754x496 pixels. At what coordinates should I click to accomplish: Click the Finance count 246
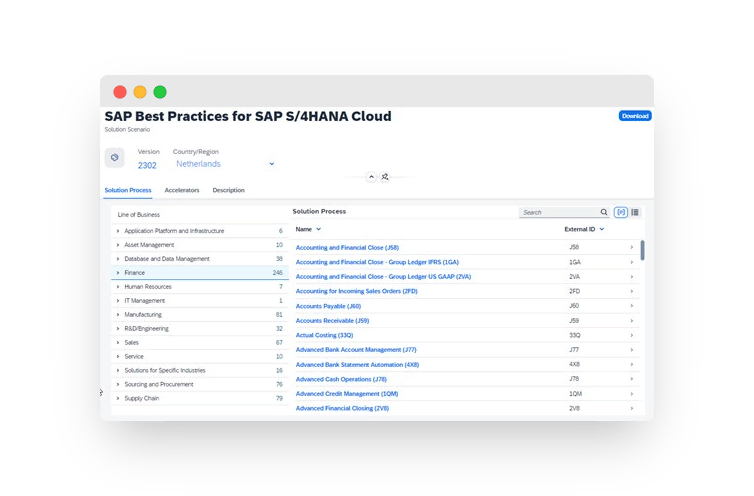277,273
